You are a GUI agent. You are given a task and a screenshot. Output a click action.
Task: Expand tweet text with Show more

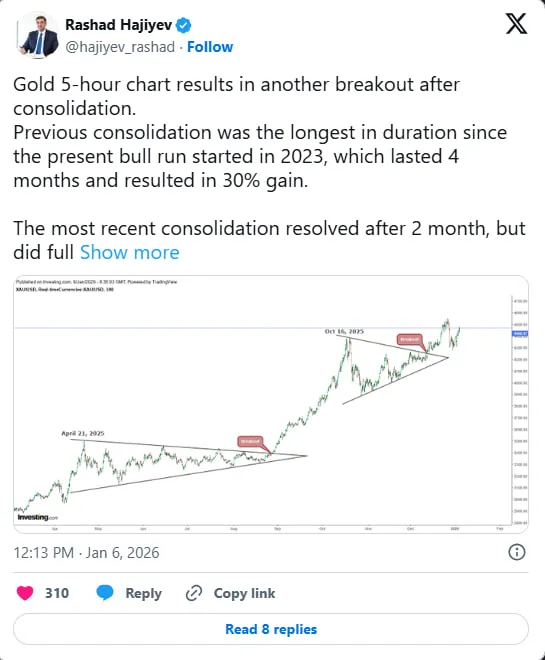[x=130, y=252]
